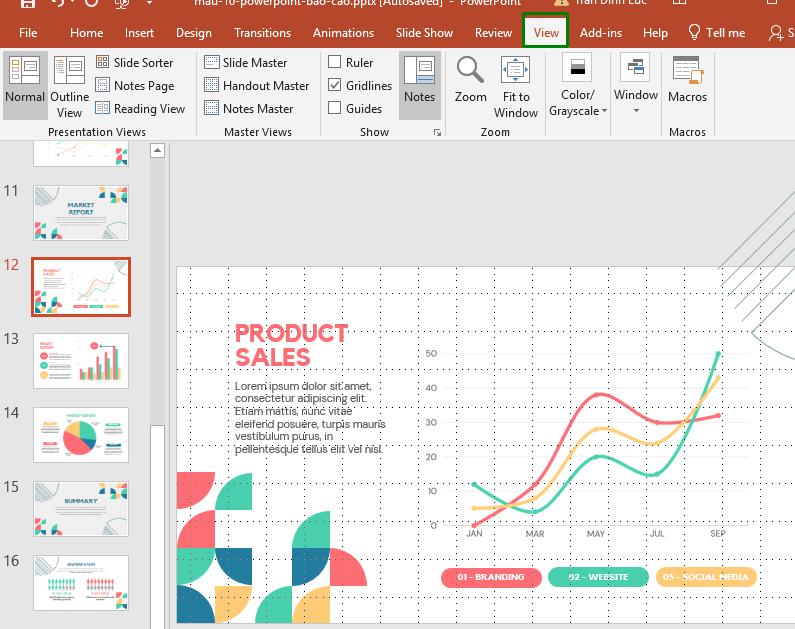Open the Add-ins tab
This screenshot has height=629, width=795.
tap(600, 33)
